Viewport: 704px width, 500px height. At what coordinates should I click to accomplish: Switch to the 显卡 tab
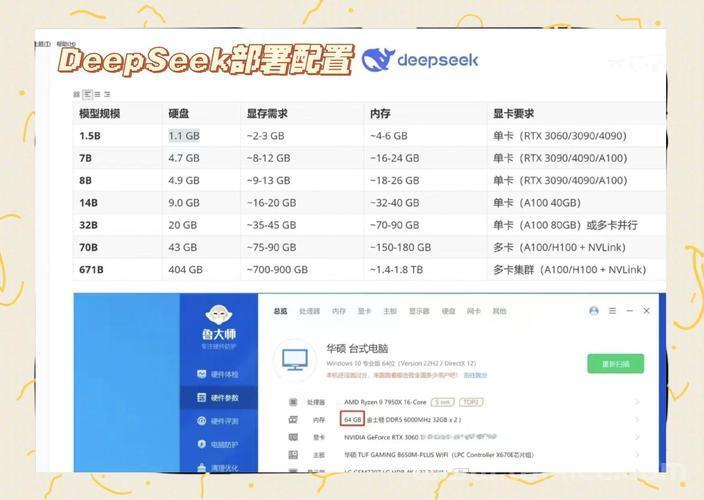(364, 311)
